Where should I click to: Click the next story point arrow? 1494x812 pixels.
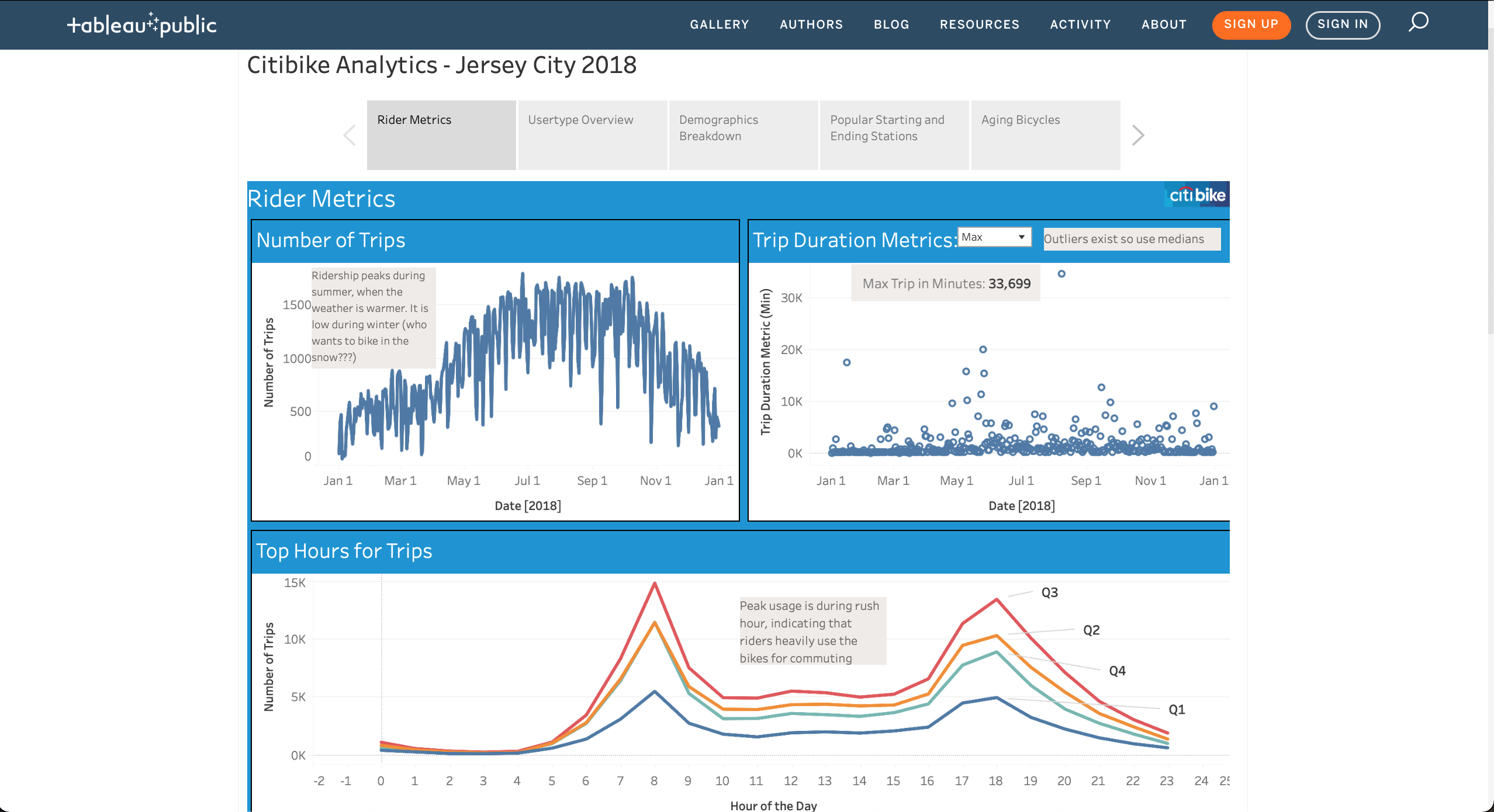click(1137, 136)
